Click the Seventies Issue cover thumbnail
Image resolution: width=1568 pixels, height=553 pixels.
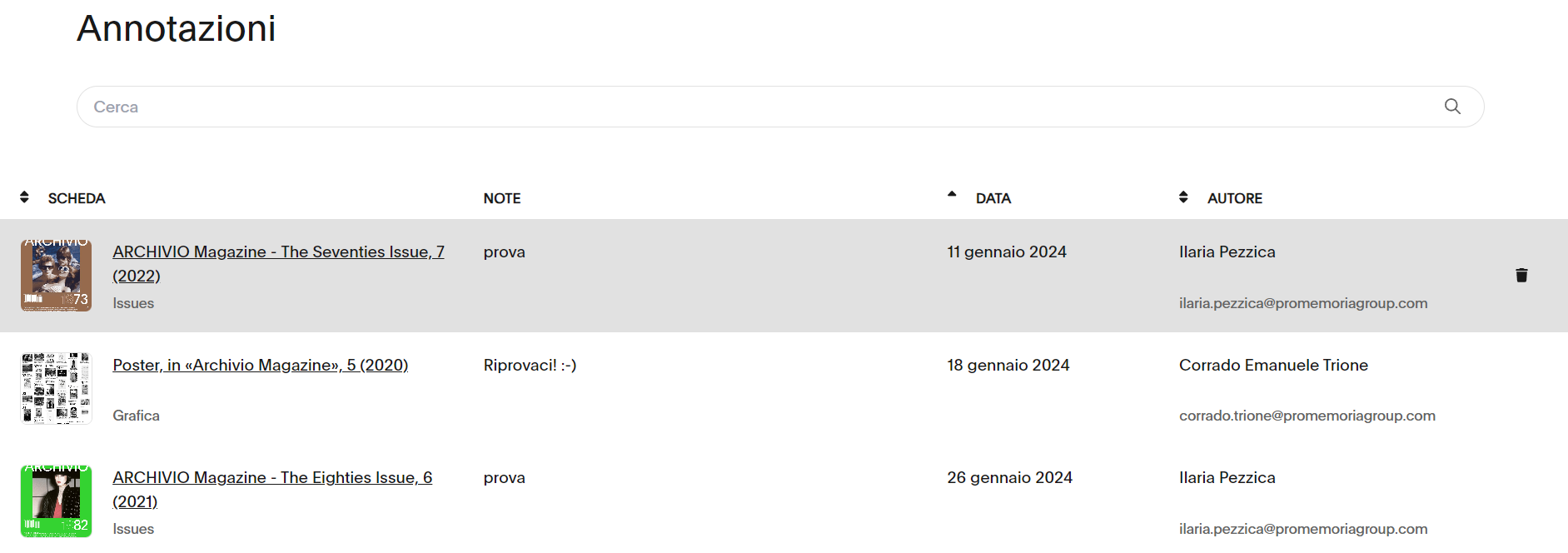click(56, 276)
